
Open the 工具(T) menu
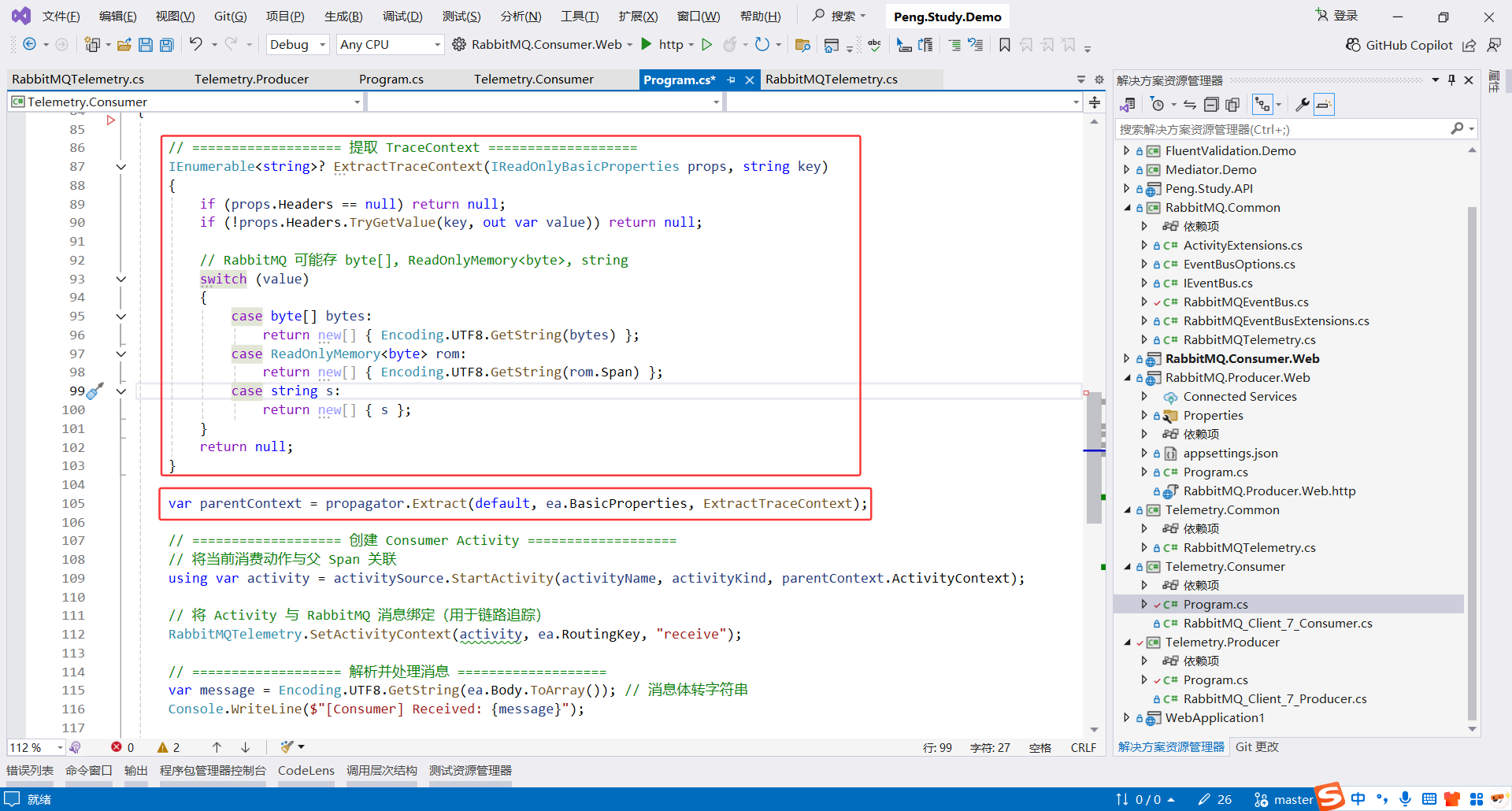click(580, 16)
